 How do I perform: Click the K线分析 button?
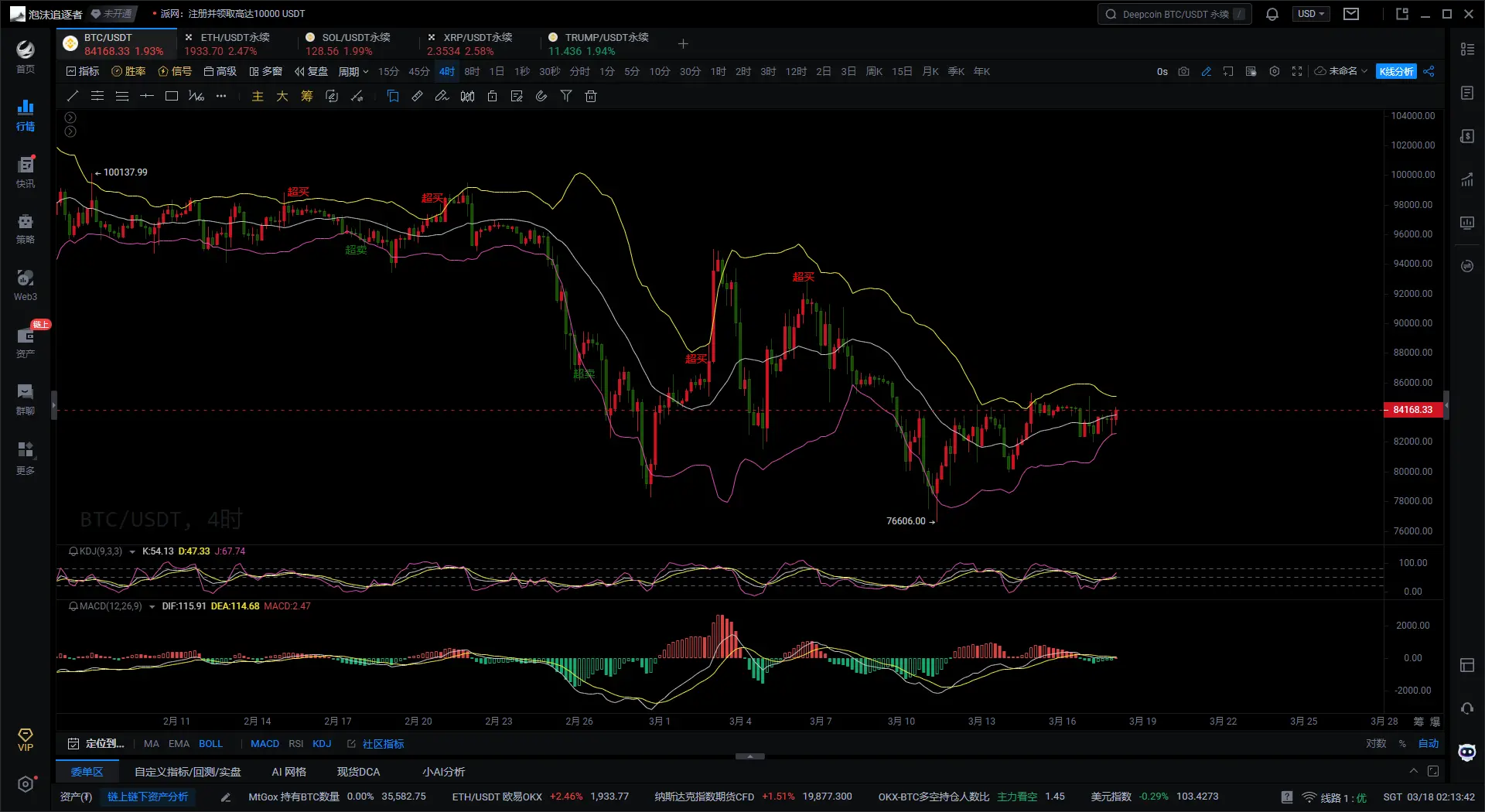coord(1396,71)
